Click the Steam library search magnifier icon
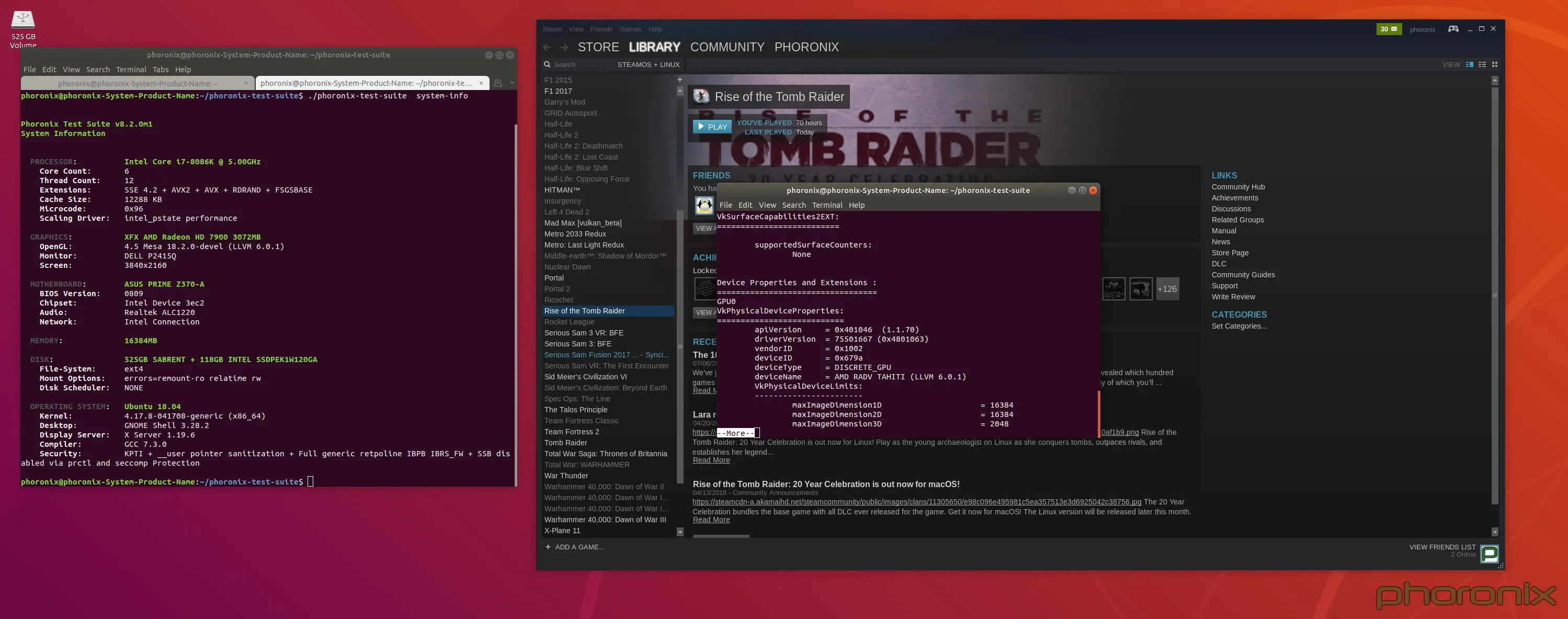 pyautogui.click(x=547, y=64)
